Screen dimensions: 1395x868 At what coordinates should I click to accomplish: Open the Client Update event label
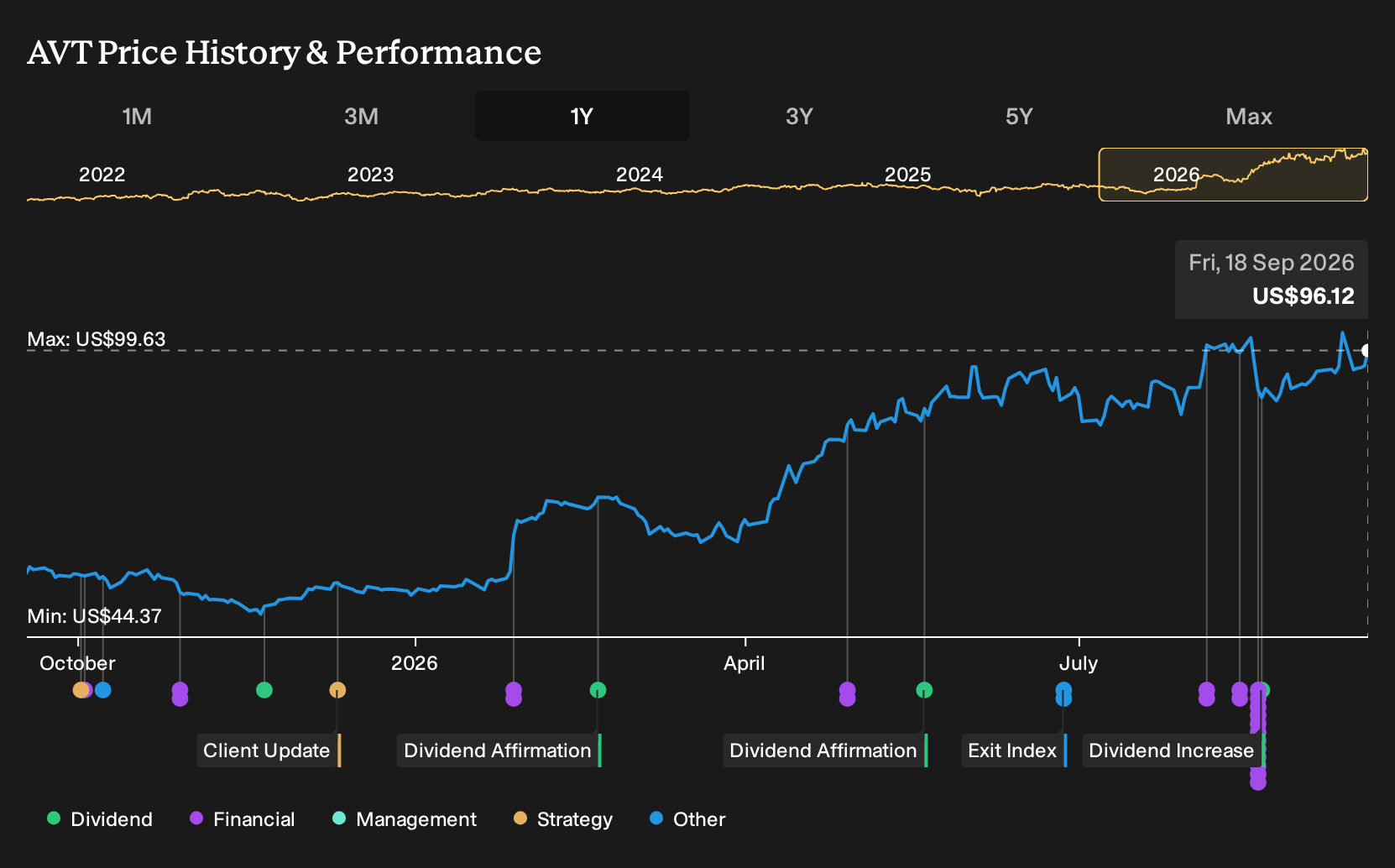point(269,750)
